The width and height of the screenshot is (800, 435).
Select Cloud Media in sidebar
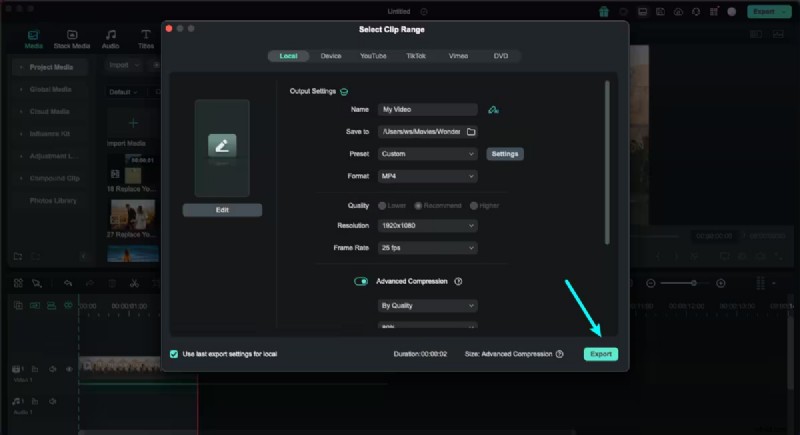coord(50,112)
